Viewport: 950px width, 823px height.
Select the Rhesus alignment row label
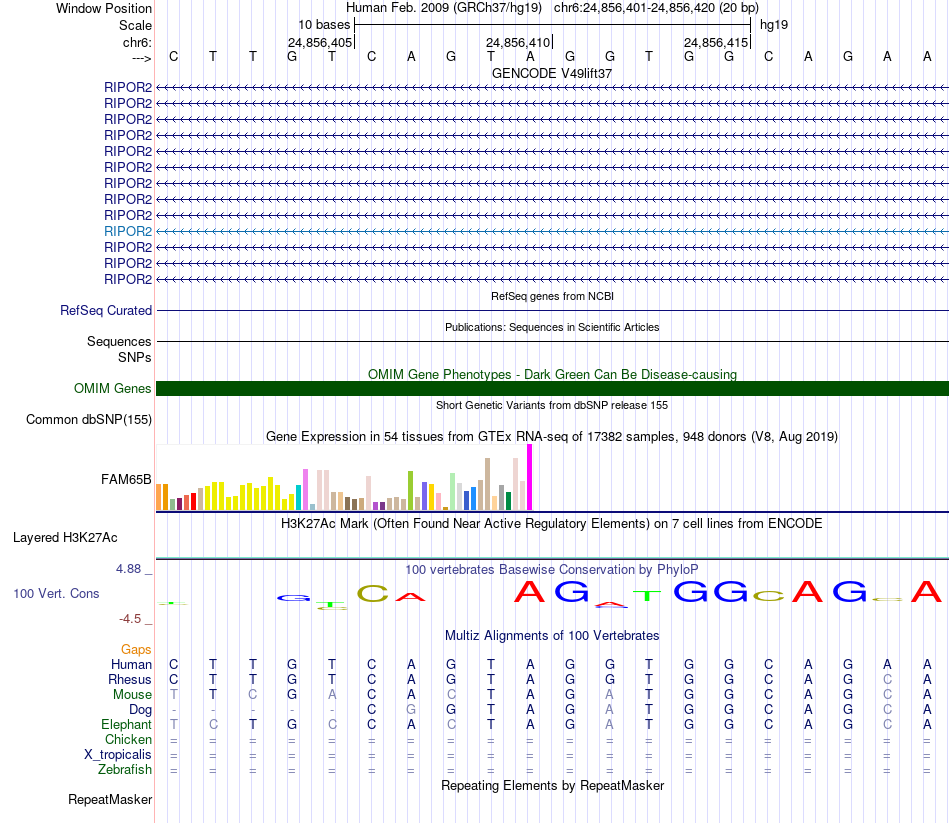(x=130, y=679)
